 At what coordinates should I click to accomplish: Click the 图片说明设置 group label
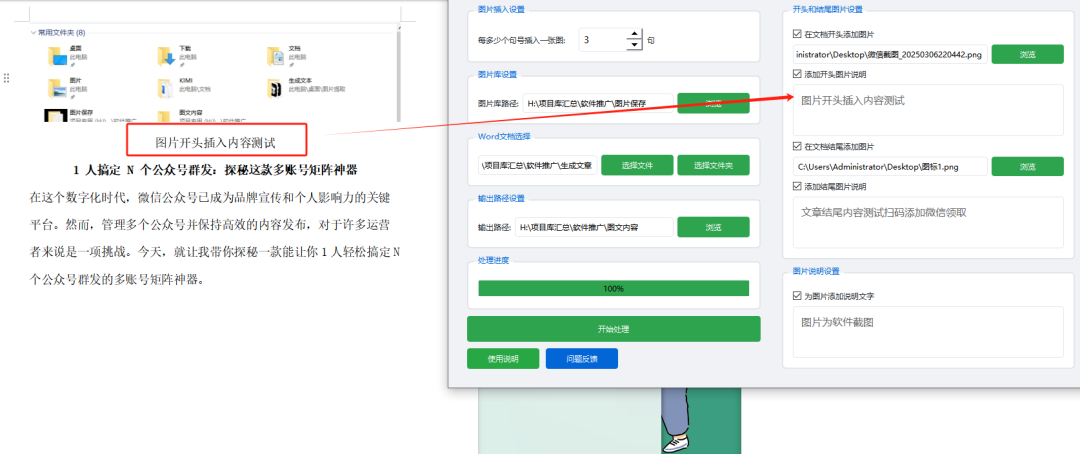tap(816, 271)
